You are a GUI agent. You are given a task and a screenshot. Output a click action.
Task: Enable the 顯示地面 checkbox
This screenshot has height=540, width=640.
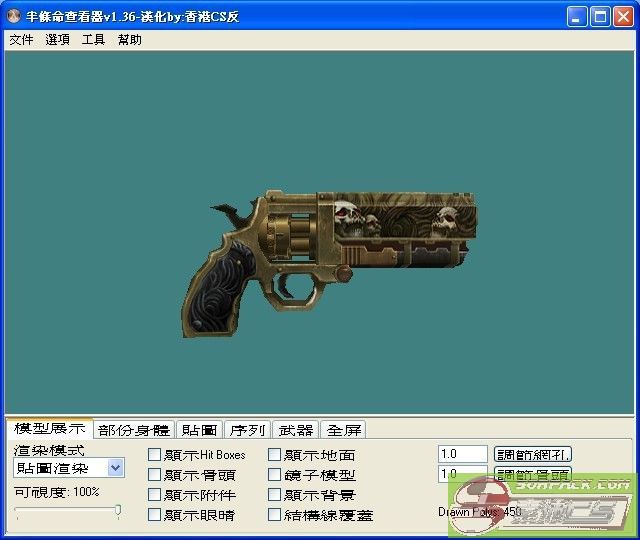tap(274, 455)
